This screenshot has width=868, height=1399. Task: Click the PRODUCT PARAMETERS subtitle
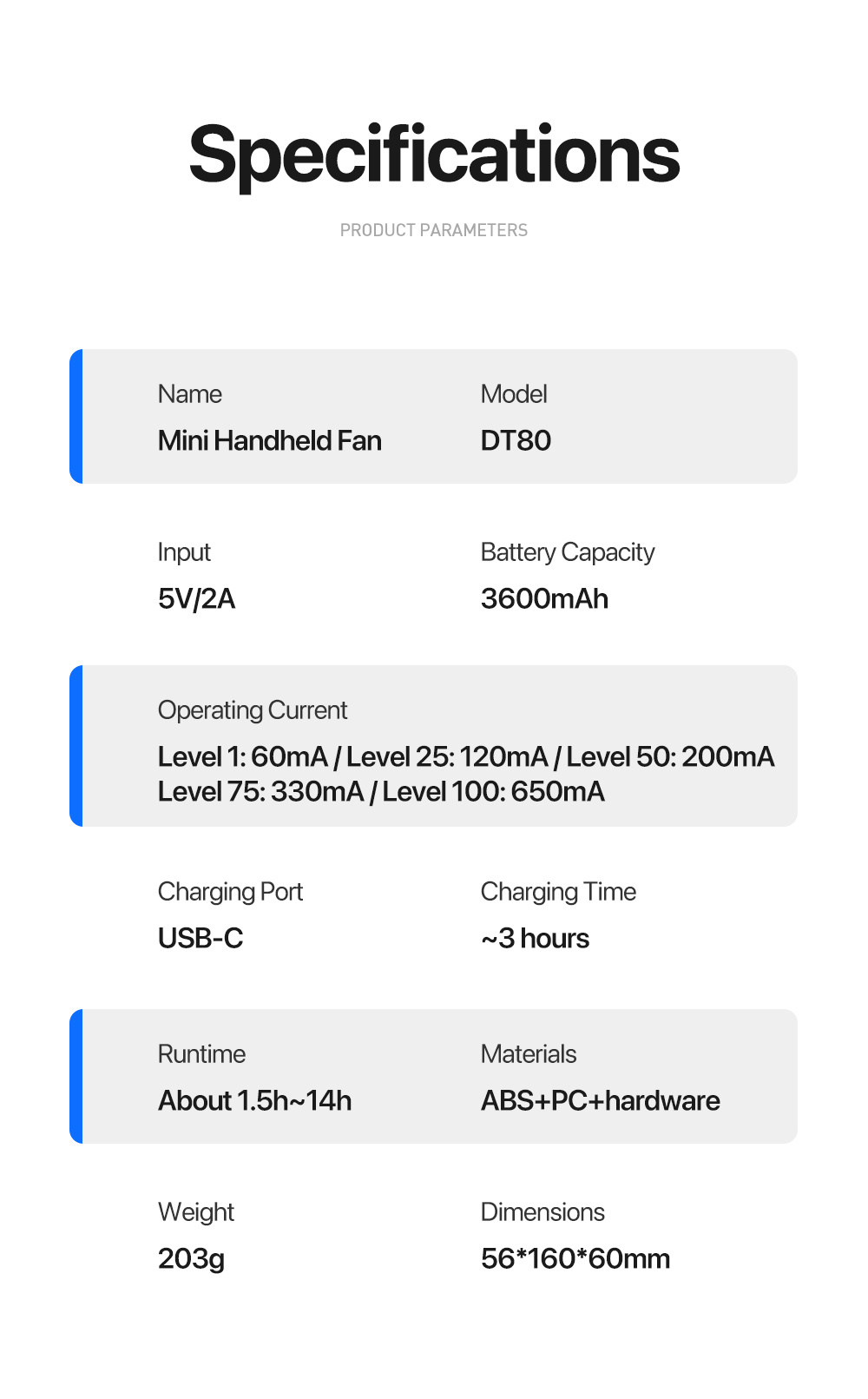coord(434,230)
